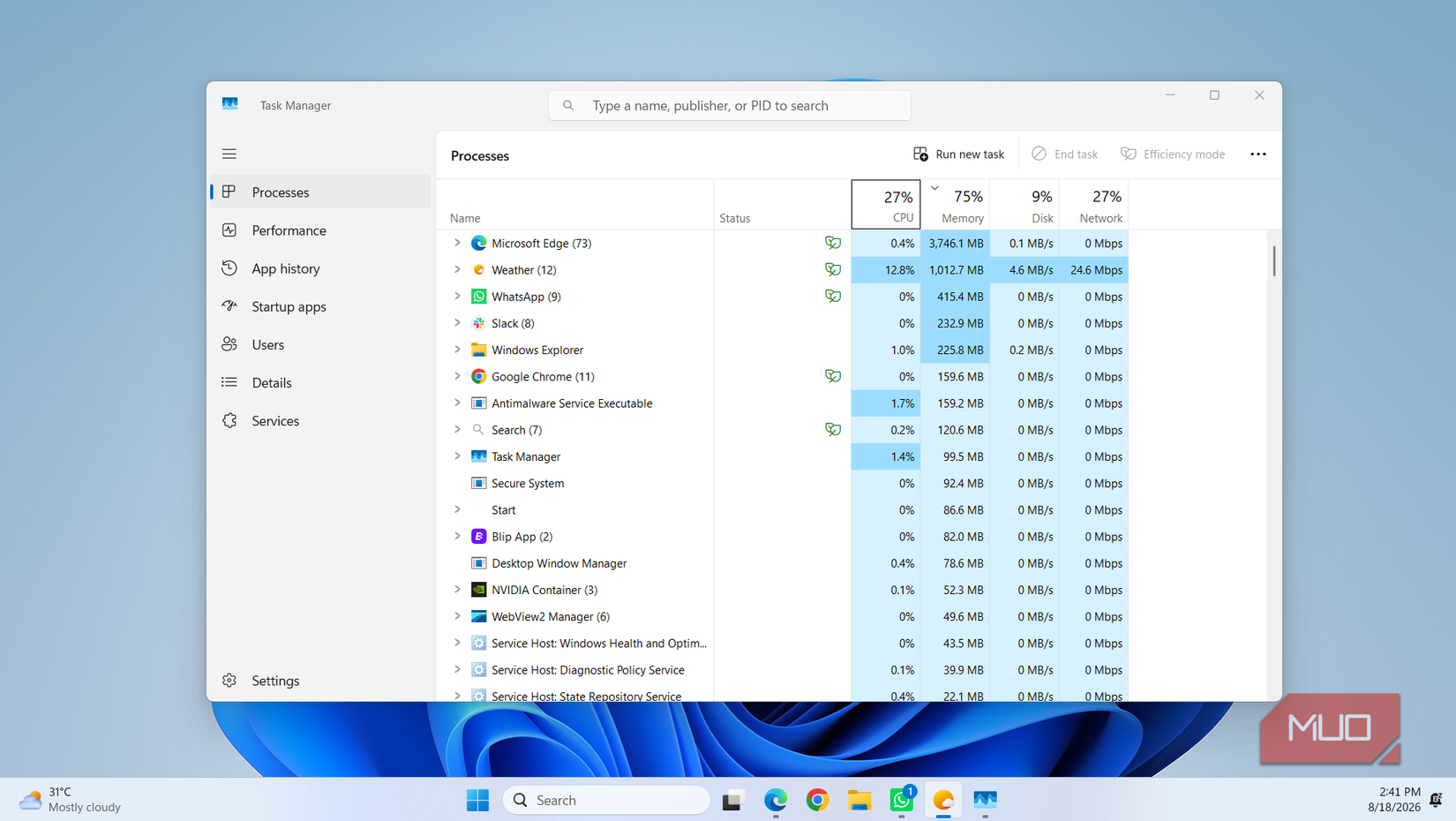Select the Secure System process row
The image size is (1456, 821).
coord(782,483)
